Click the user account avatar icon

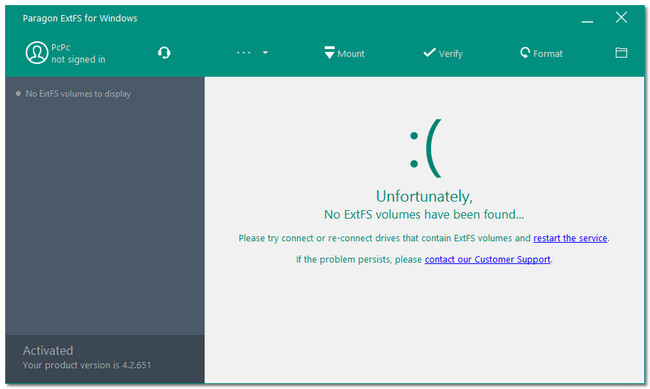coord(36,53)
